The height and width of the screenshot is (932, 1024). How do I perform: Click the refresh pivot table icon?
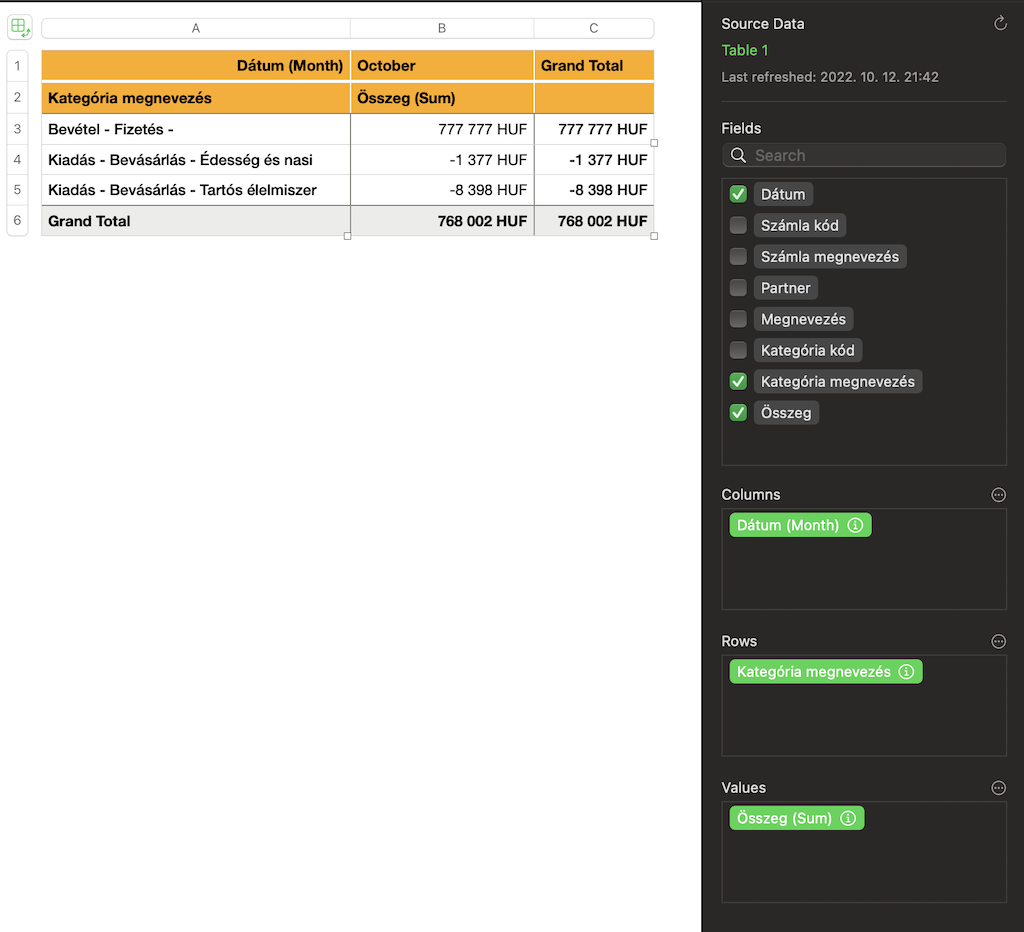pos(1000,24)
